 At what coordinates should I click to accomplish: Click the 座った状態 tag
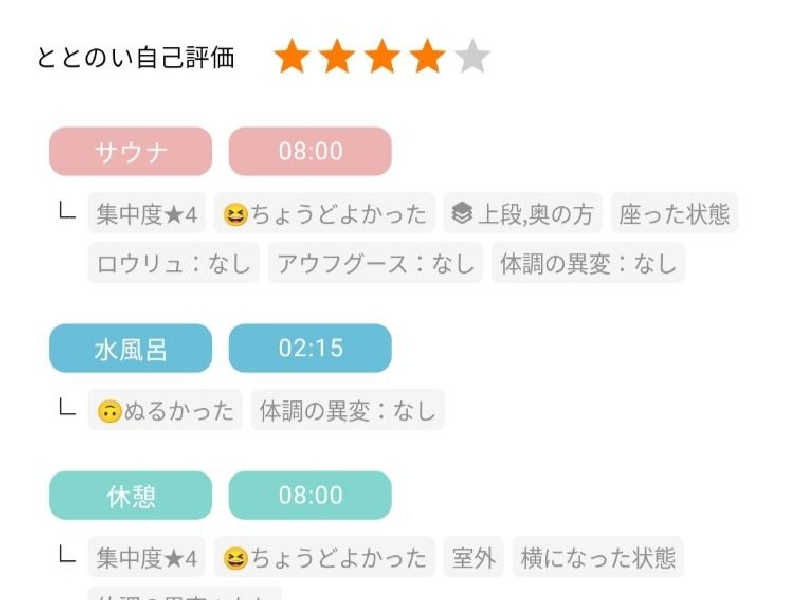(x=674, y=213)
